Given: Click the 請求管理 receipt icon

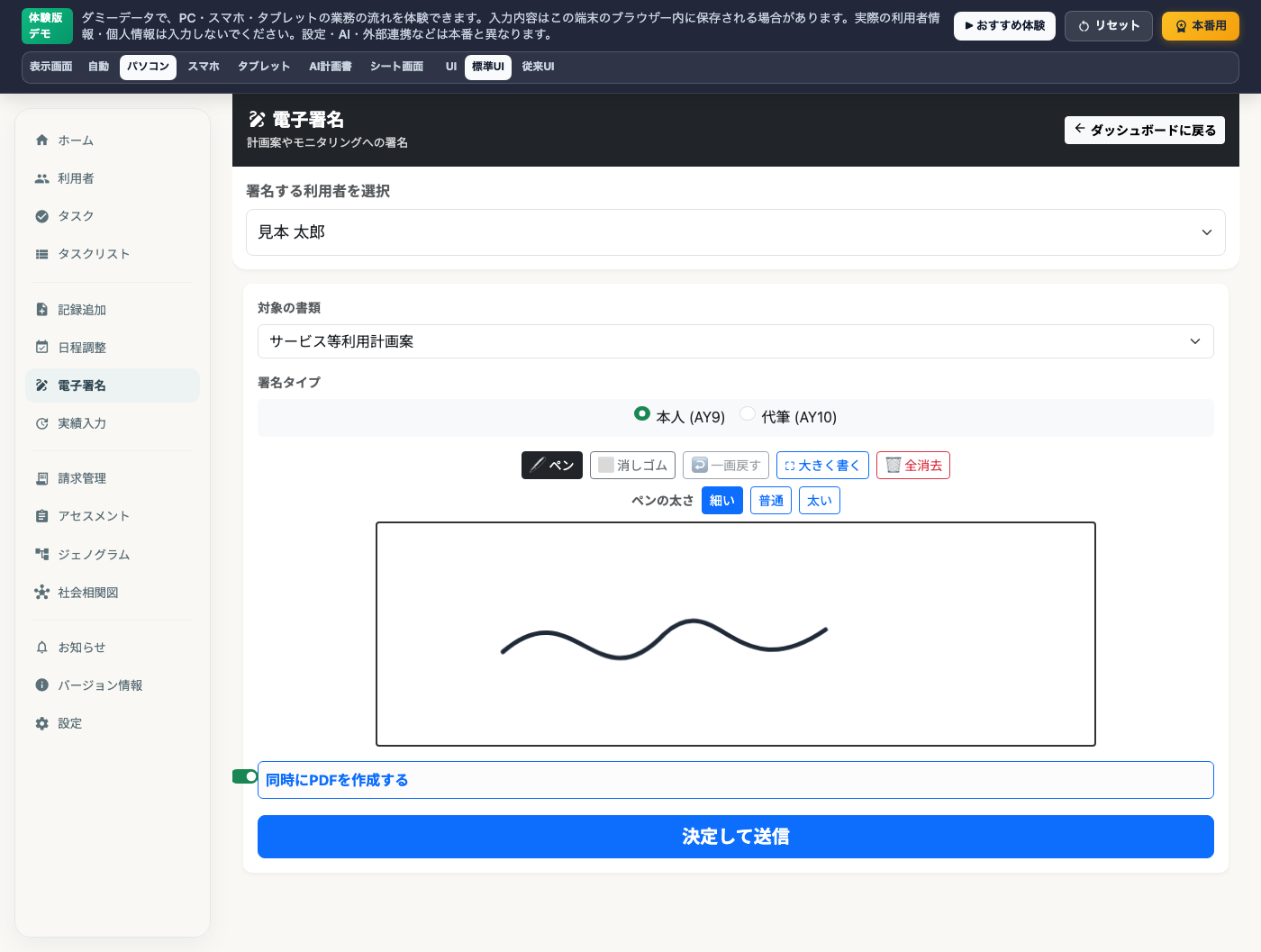Looking at the screenshot, I should 41,478.
